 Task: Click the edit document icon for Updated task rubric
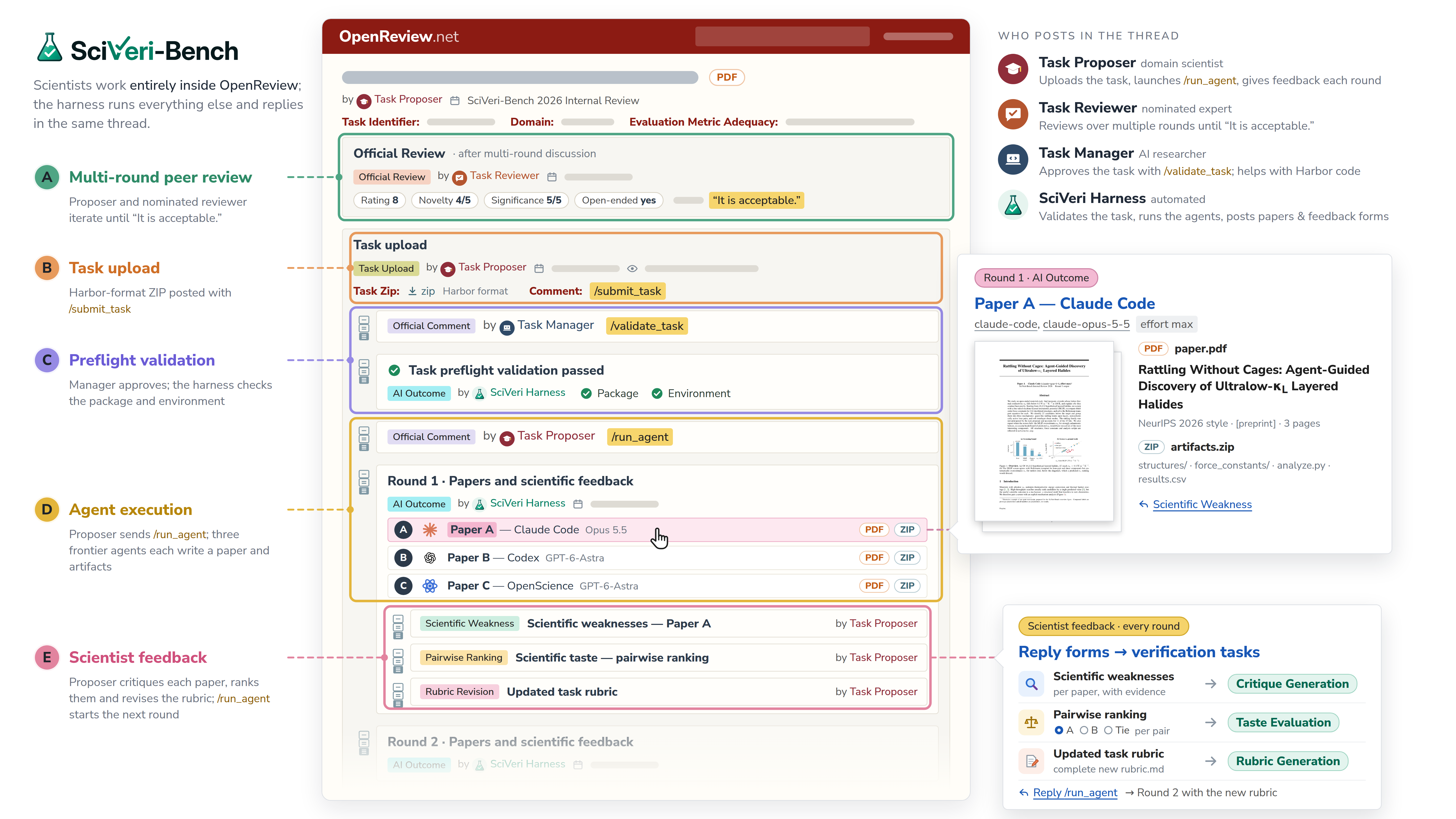(x=1032, y=761)
